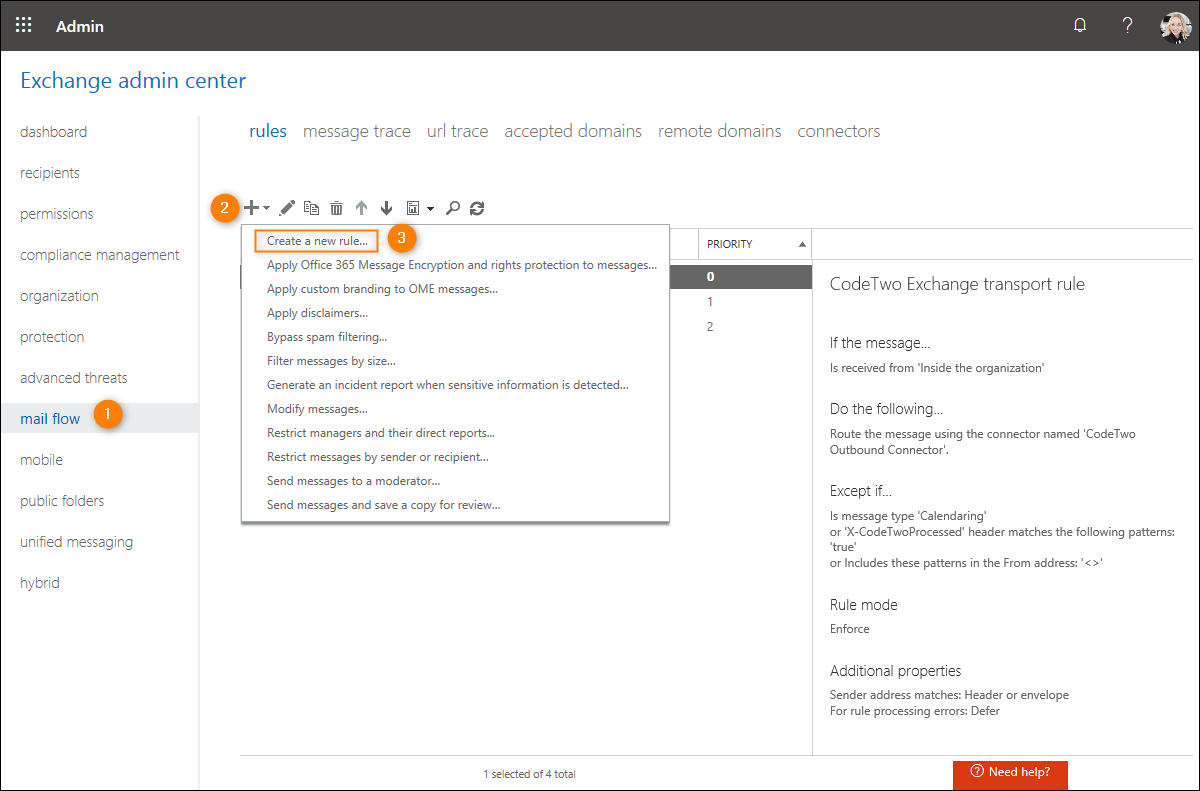
Task: Open the notifications bell
Action: tap(1079, 25)
